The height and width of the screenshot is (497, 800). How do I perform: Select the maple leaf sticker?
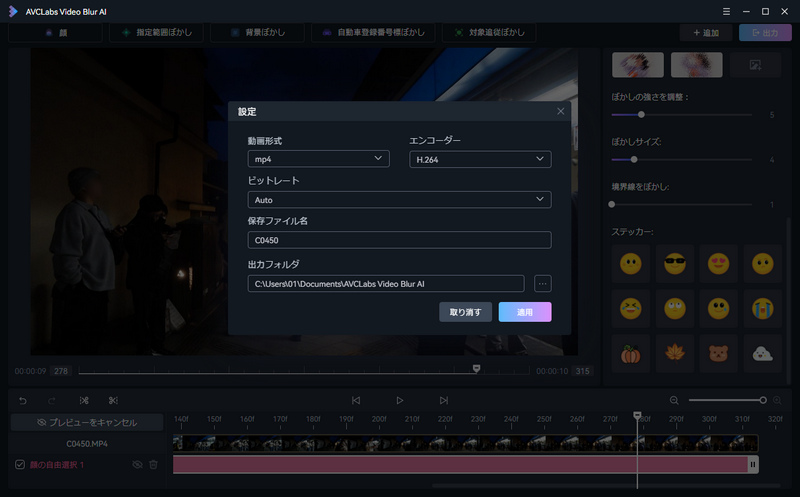[x=674, y=354]
